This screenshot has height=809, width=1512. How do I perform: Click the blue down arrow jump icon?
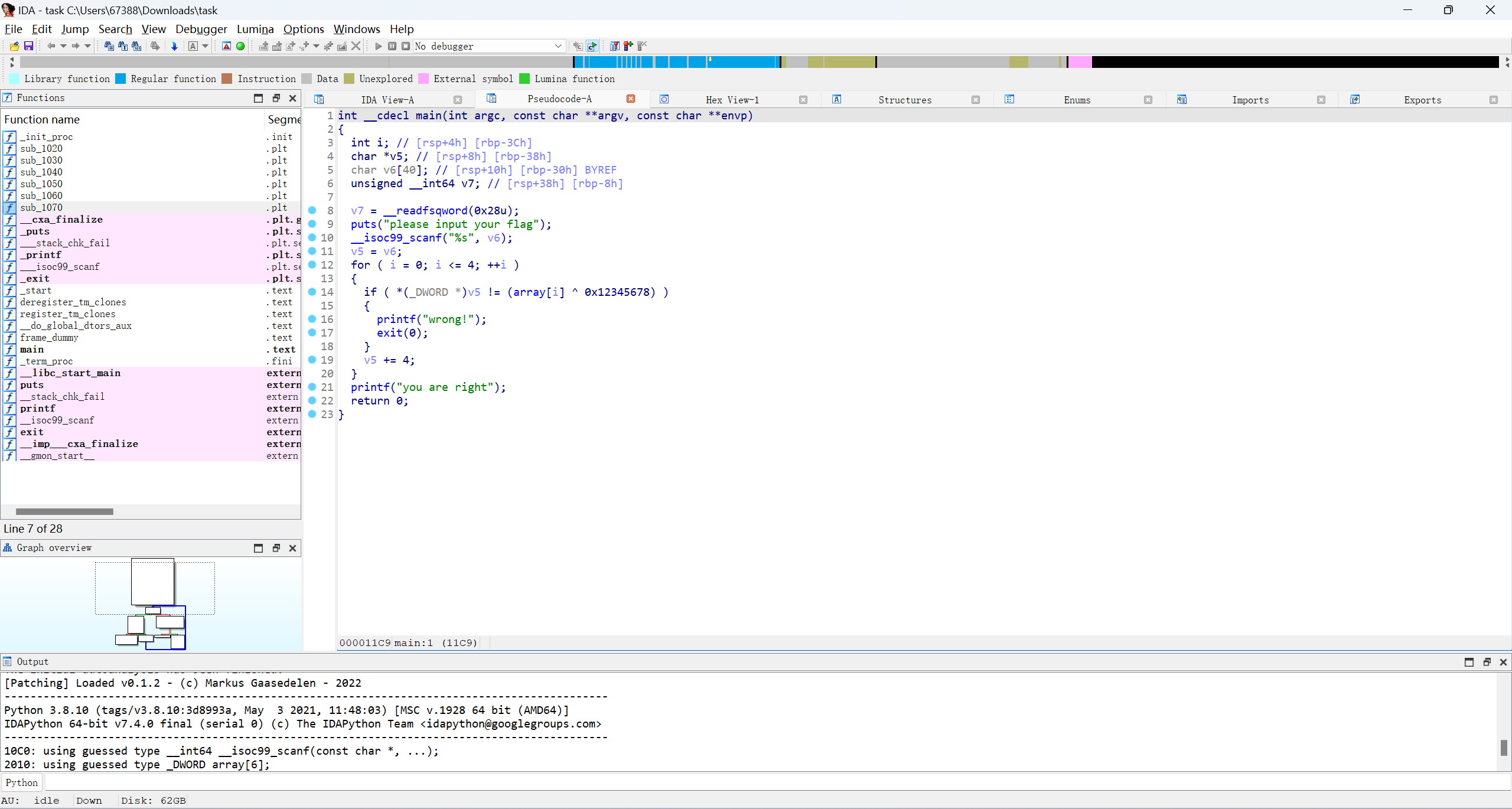click(174, 46)
